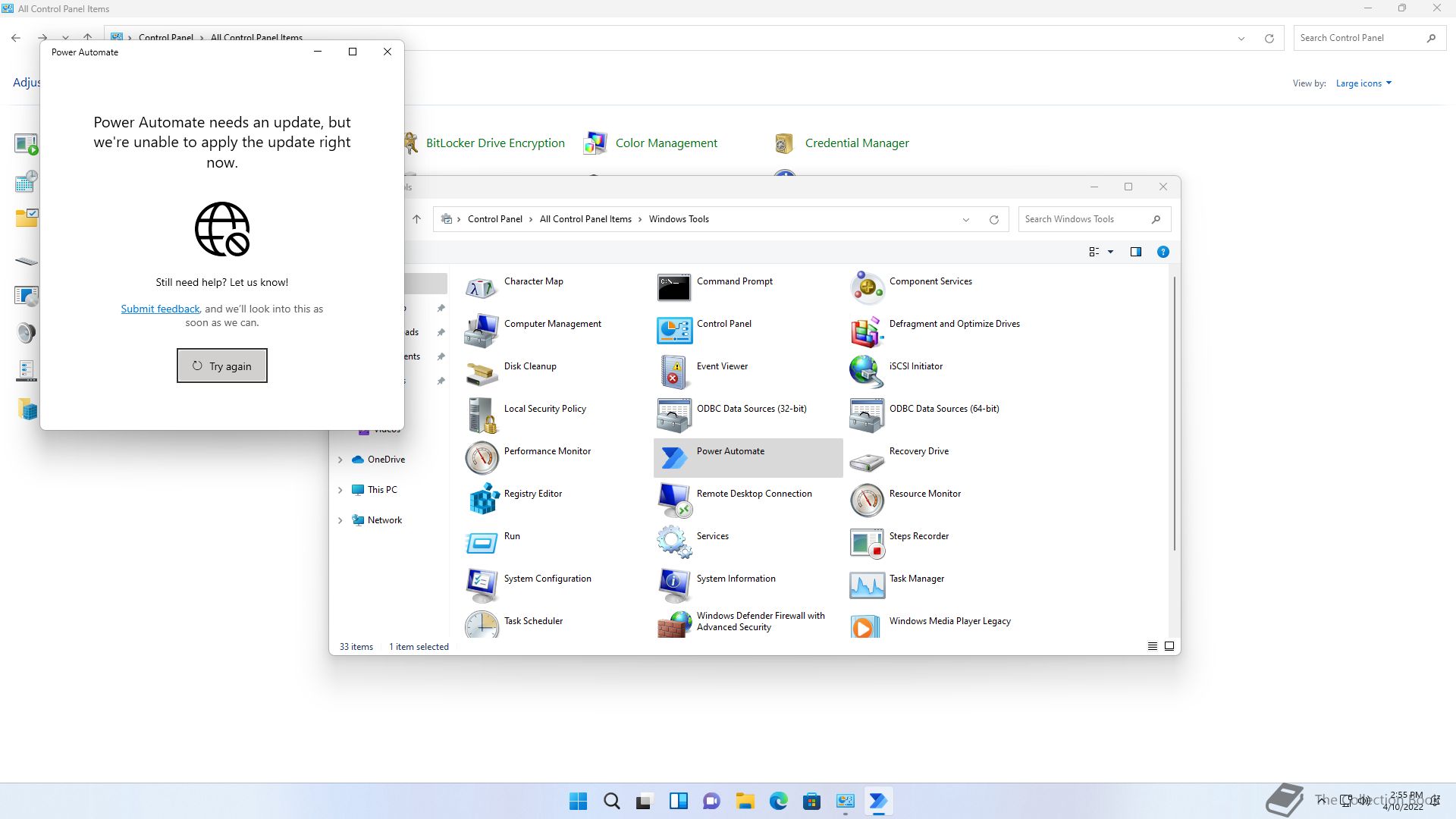This screenshot has height=819, width=1456.
Task: Open Windows Start menu
Action: (578, 801)
